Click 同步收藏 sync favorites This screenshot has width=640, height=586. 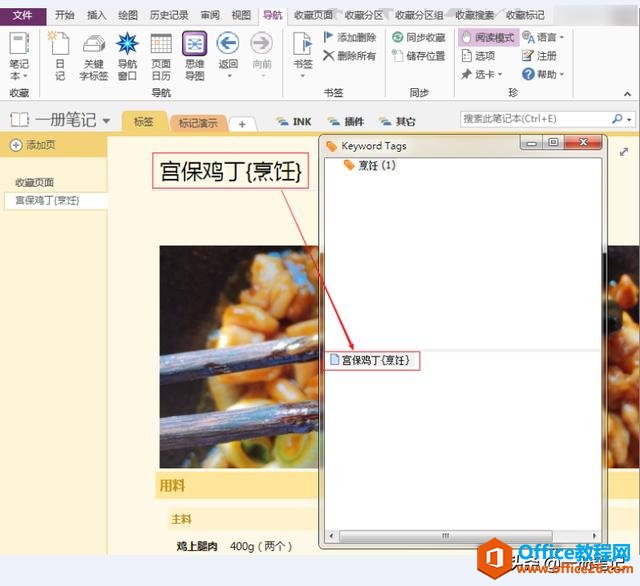click(418, 37)
